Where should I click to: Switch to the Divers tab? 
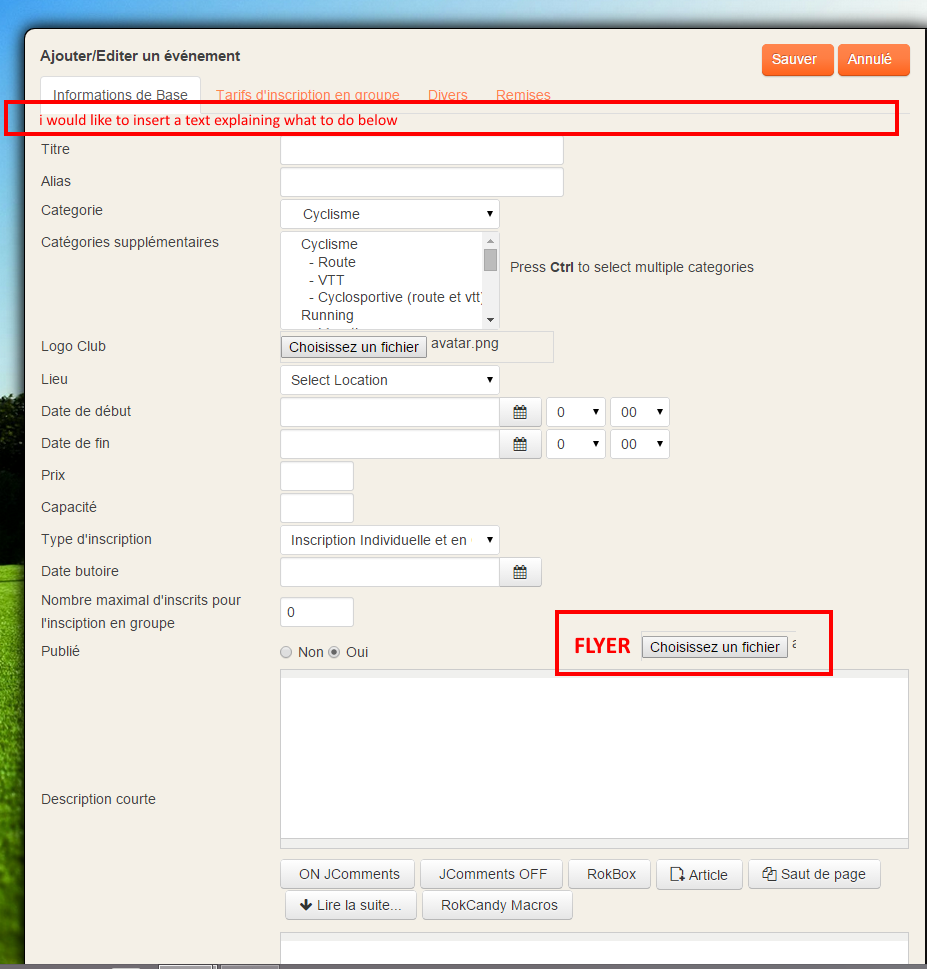click(x=447, y=95)
